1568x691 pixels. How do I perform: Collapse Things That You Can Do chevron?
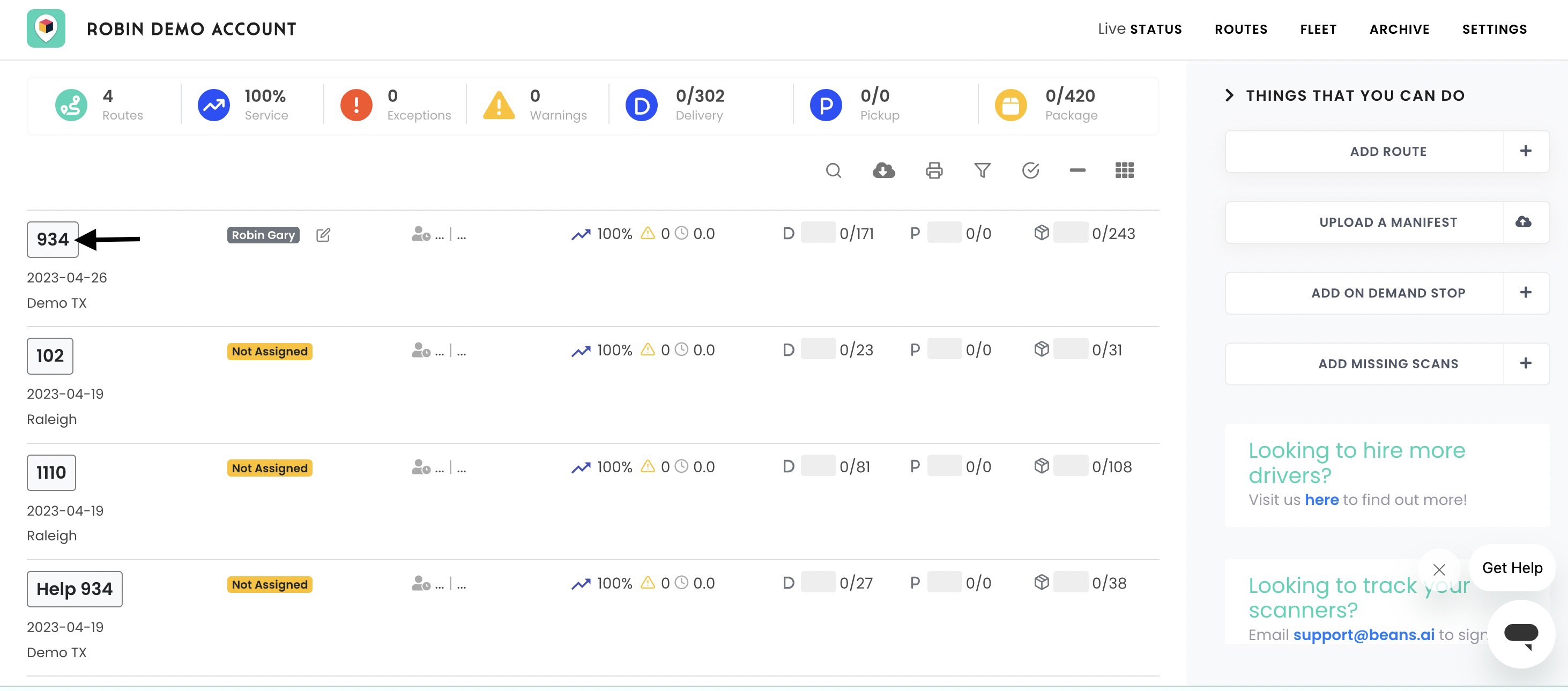coord(1229,95)
